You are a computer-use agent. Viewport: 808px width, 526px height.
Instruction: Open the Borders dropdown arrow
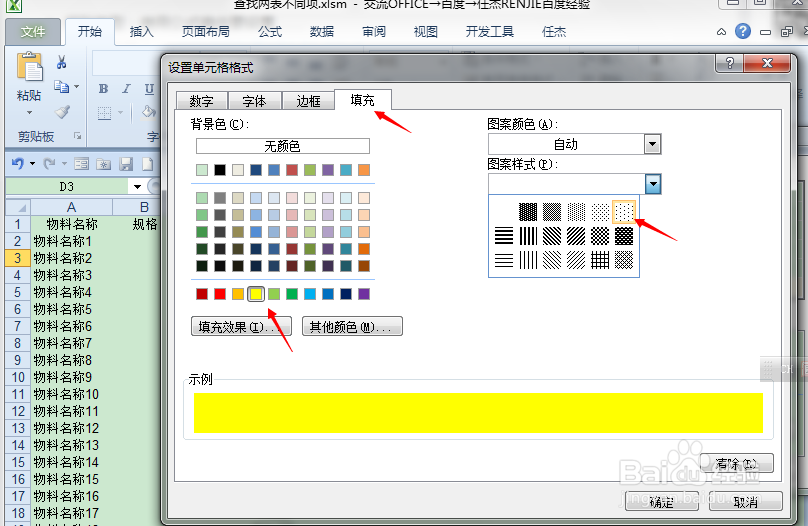121,112
